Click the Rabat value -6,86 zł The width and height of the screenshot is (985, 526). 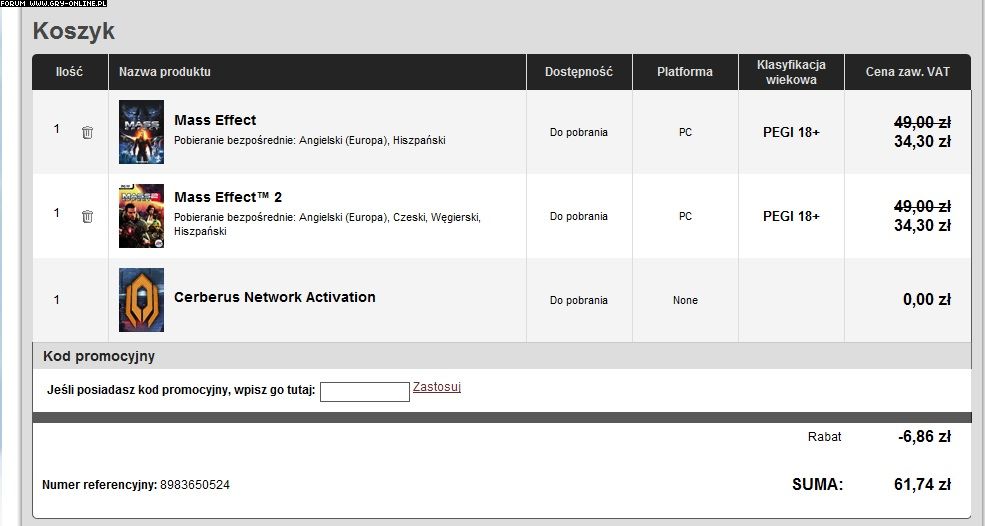click(924, 437)
